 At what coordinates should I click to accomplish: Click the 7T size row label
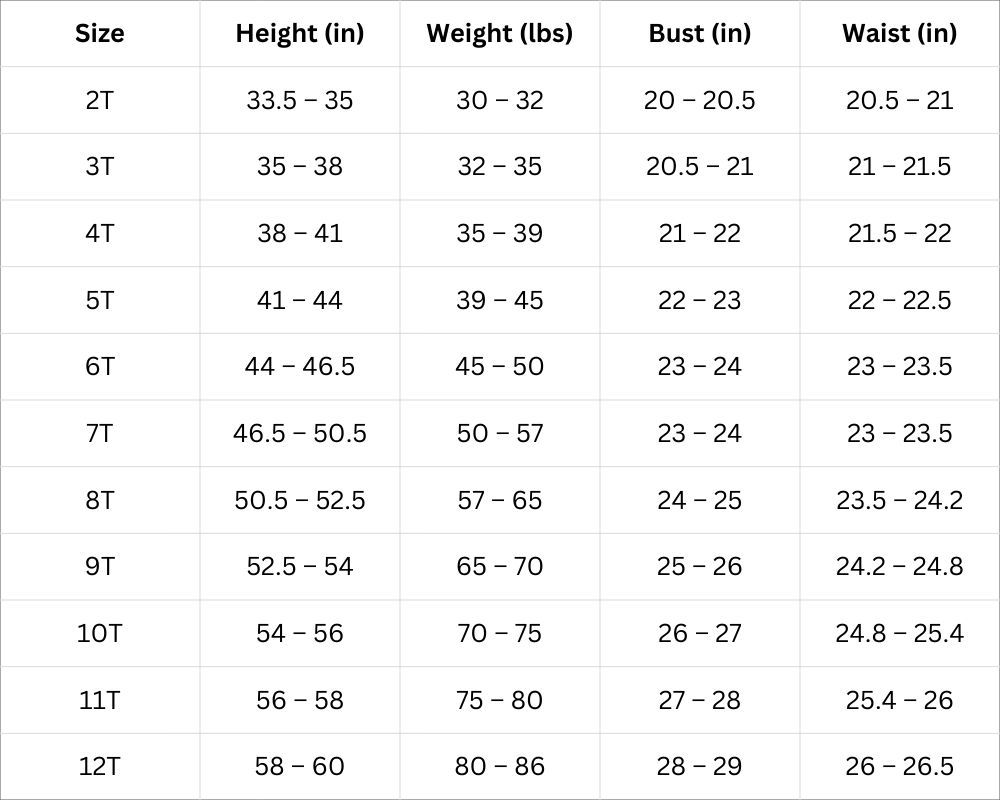coord(100,433)
